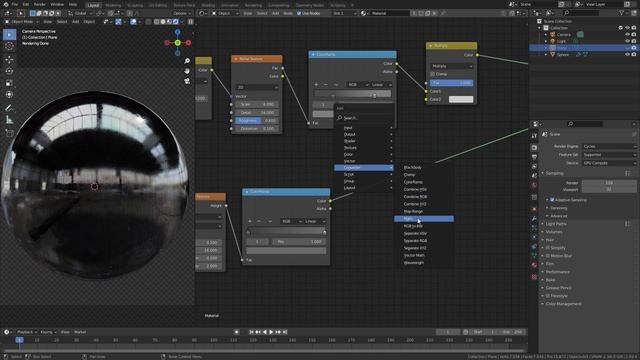Toggle viewport overlays button
Screen dimensions: 640x360
point(133,22)
